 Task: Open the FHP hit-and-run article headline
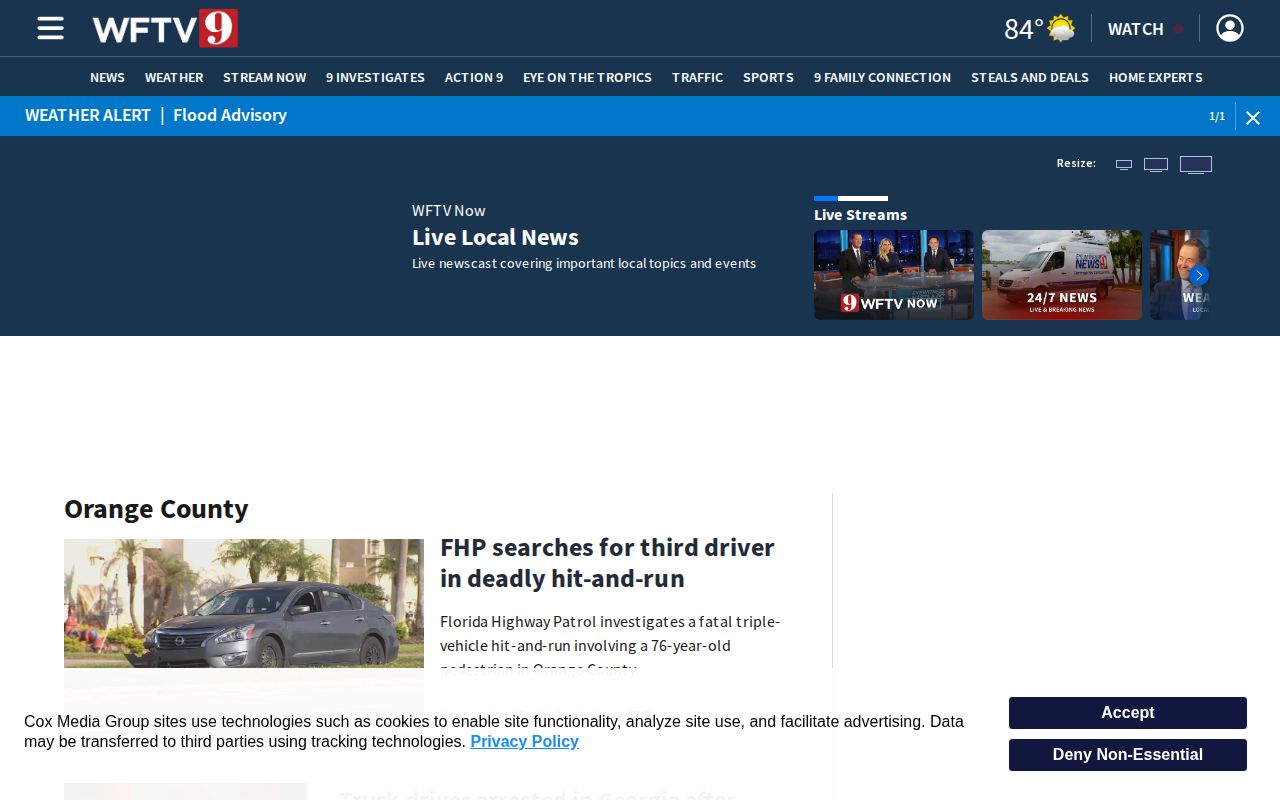pyautogui.click(x=607, y=563)
